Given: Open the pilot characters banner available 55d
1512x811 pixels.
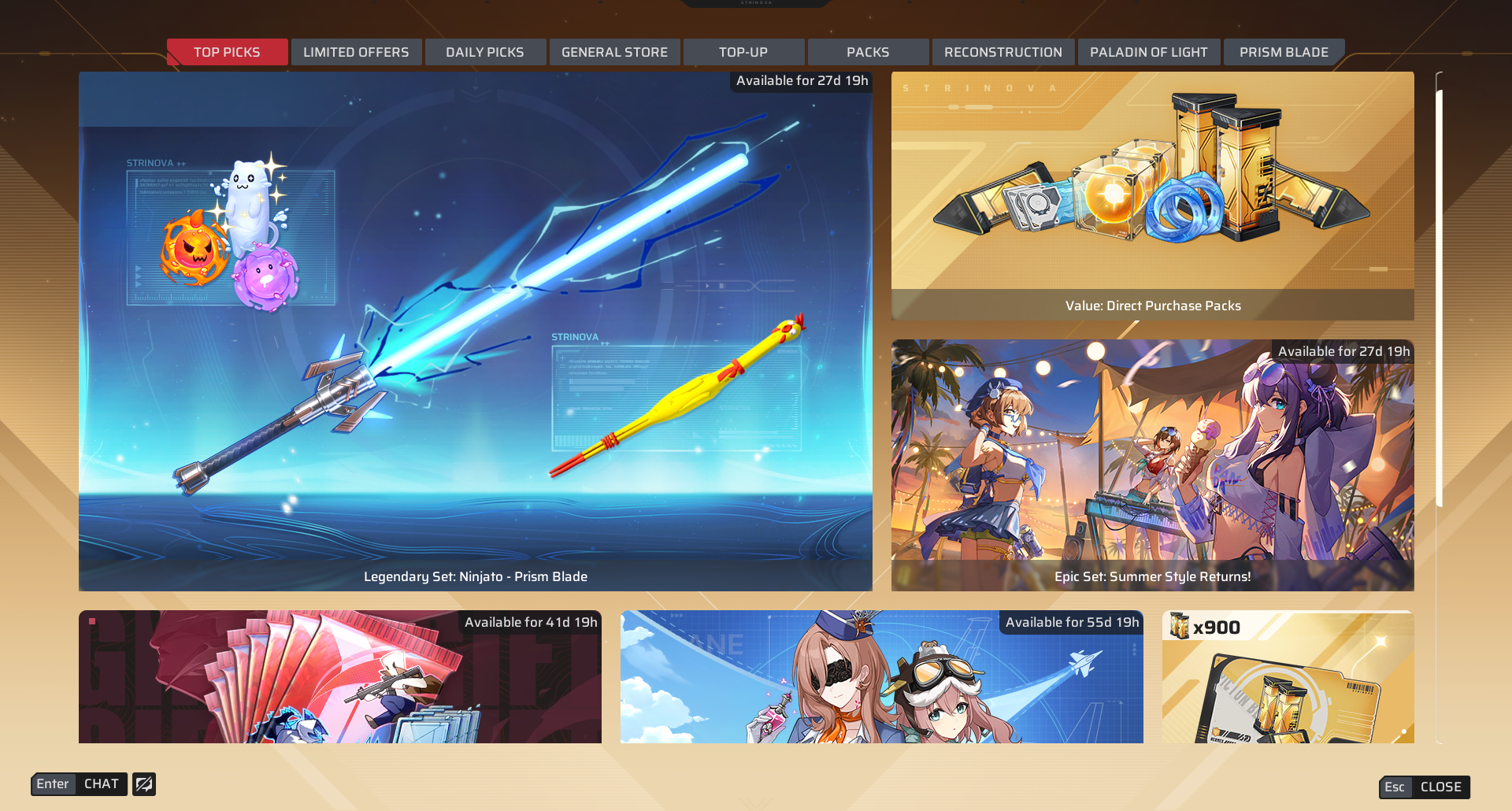Looking at the screenshot, I should pos(882,676).
